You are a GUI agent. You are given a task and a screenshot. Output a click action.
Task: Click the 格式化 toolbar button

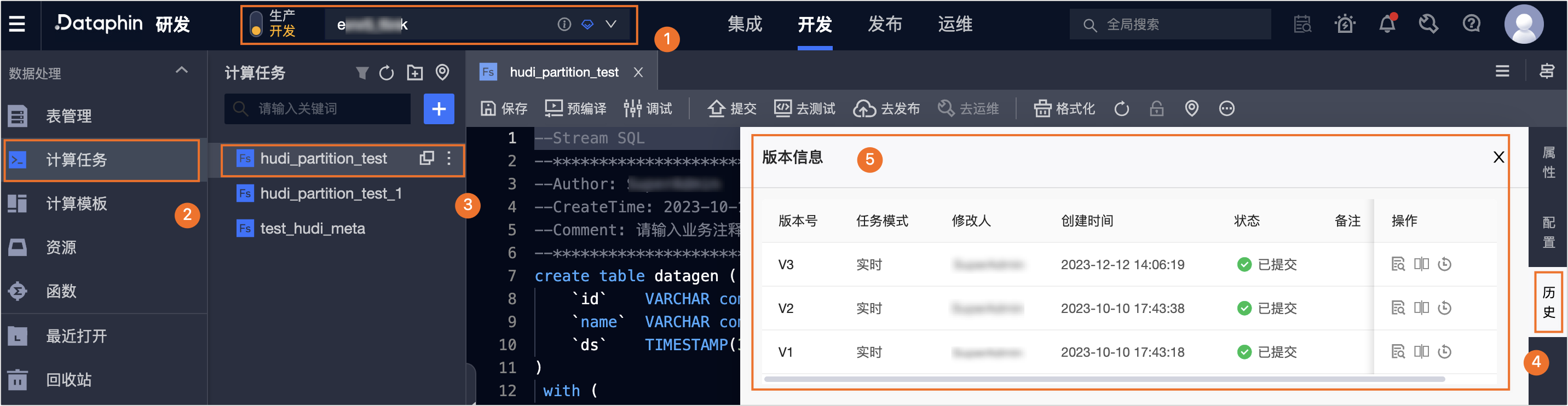click(1064, 108)
